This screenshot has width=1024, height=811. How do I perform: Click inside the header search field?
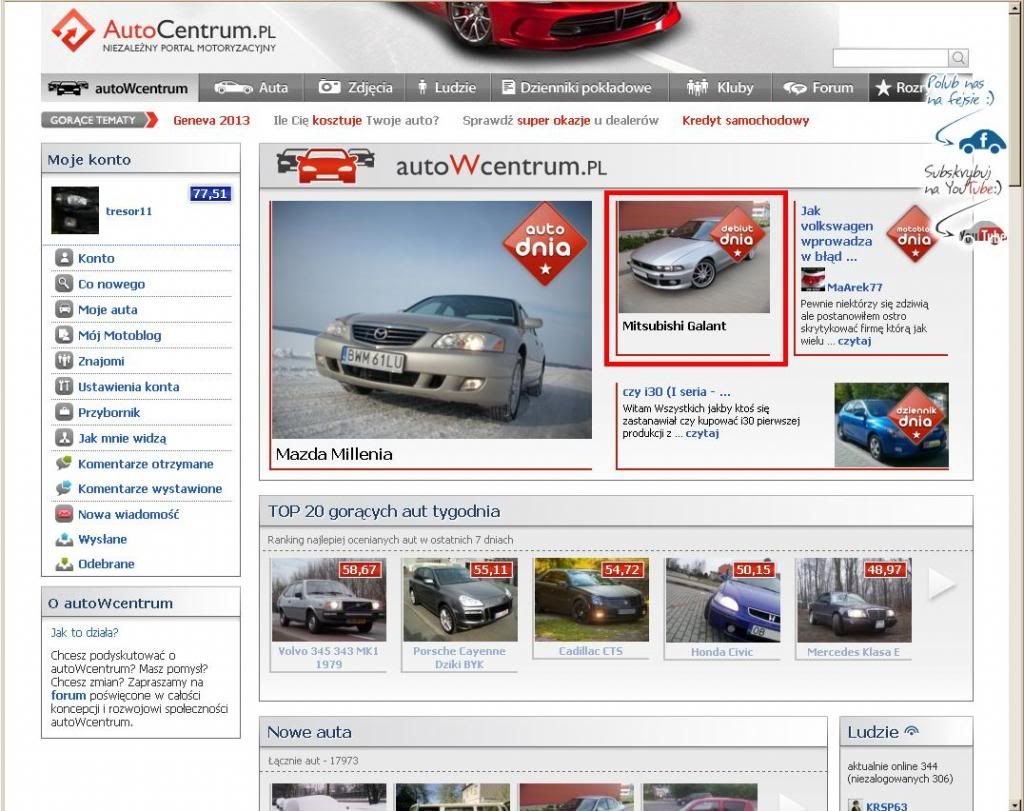891,57
